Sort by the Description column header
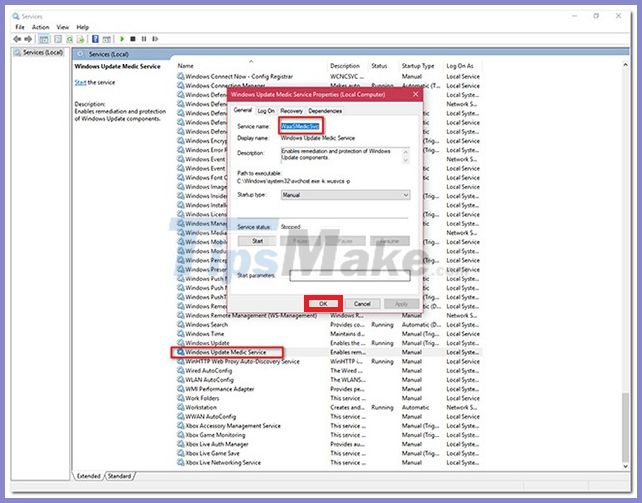This screenshot has height=503, width=642. pyautogui.click(x=345, y=66)
